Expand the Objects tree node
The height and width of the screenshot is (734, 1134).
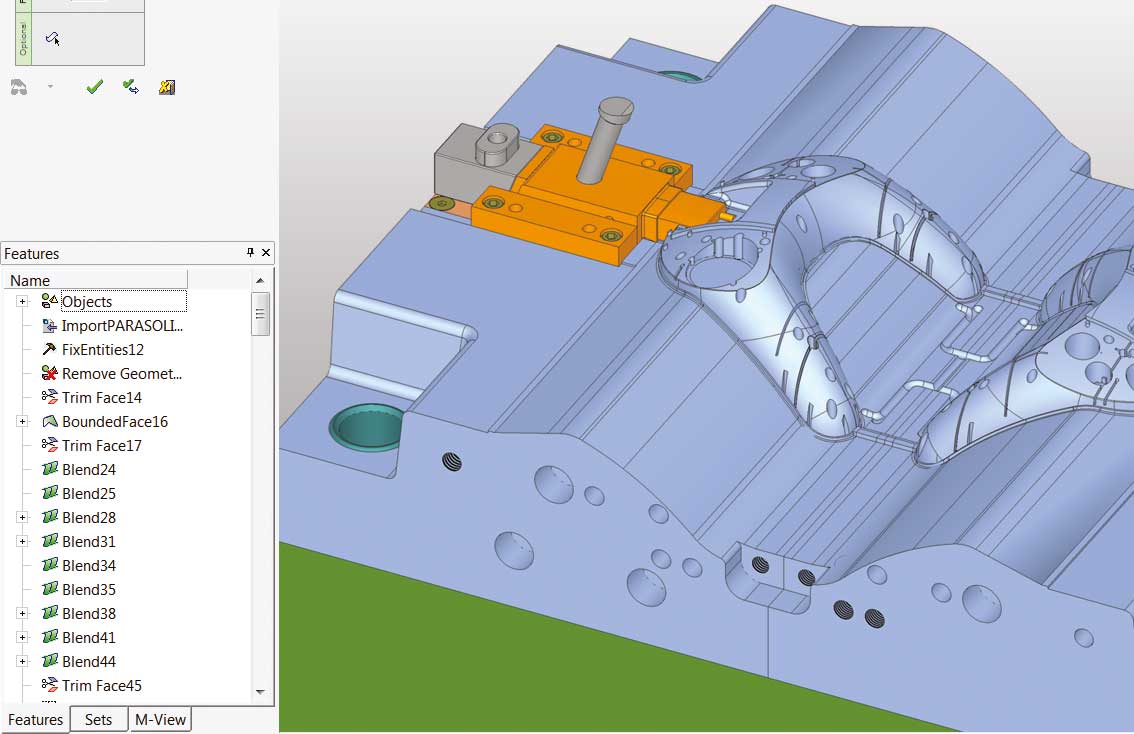pos(22,301)
